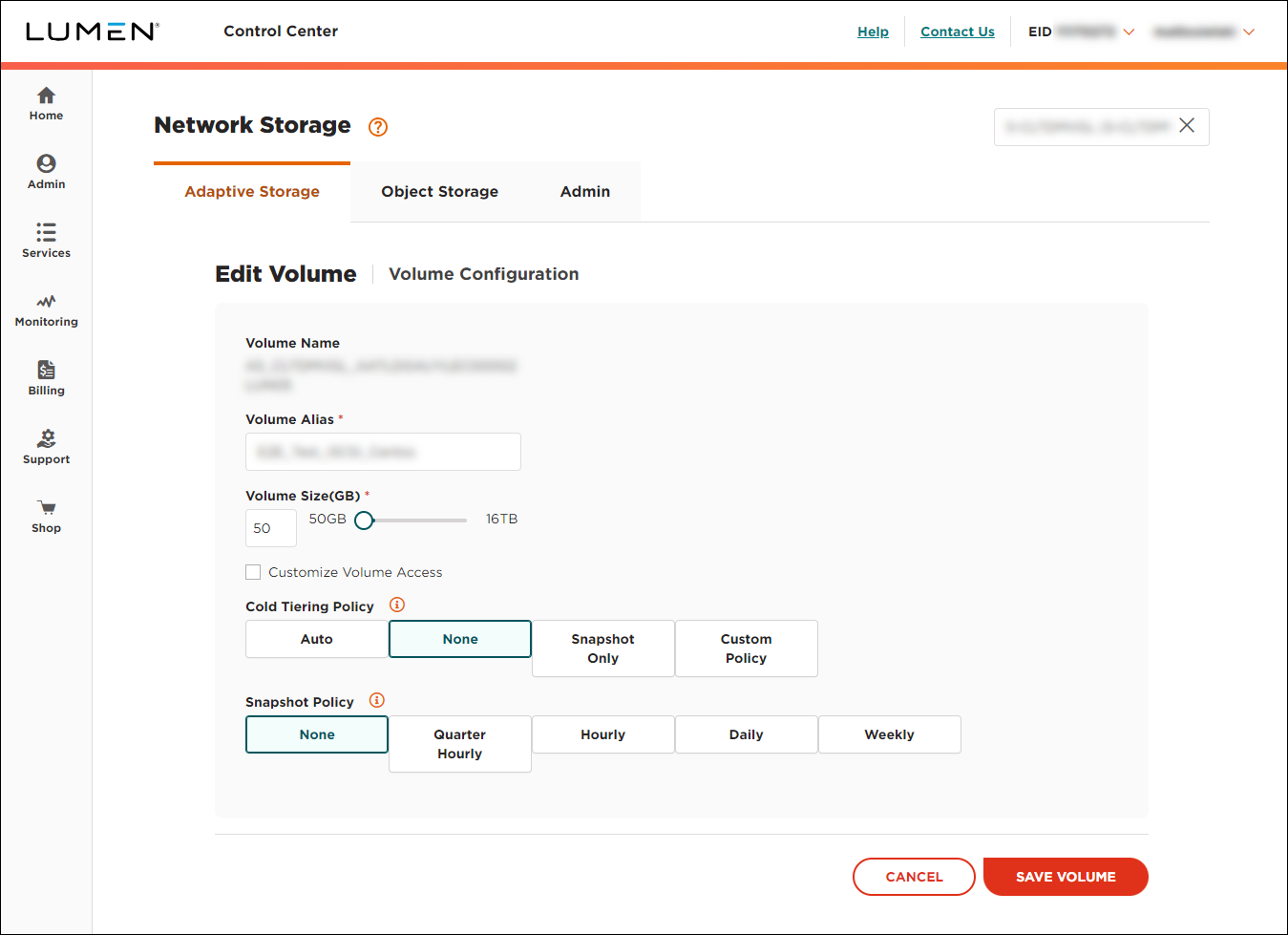Image resolution: width=1288 pixels, height=935 pixels.
Task: Switch to the Admin tab
Action: click(x=585, y=191)
